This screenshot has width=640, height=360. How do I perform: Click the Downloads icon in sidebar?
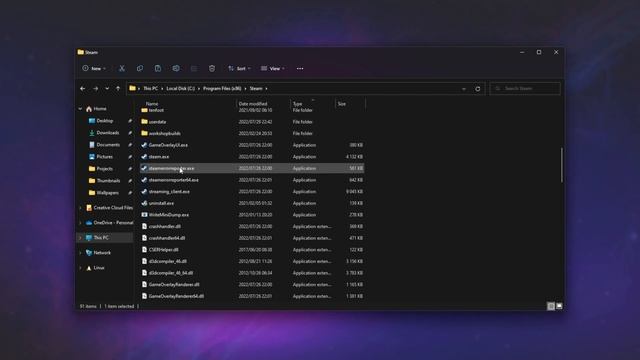click(x=92, y=133)
